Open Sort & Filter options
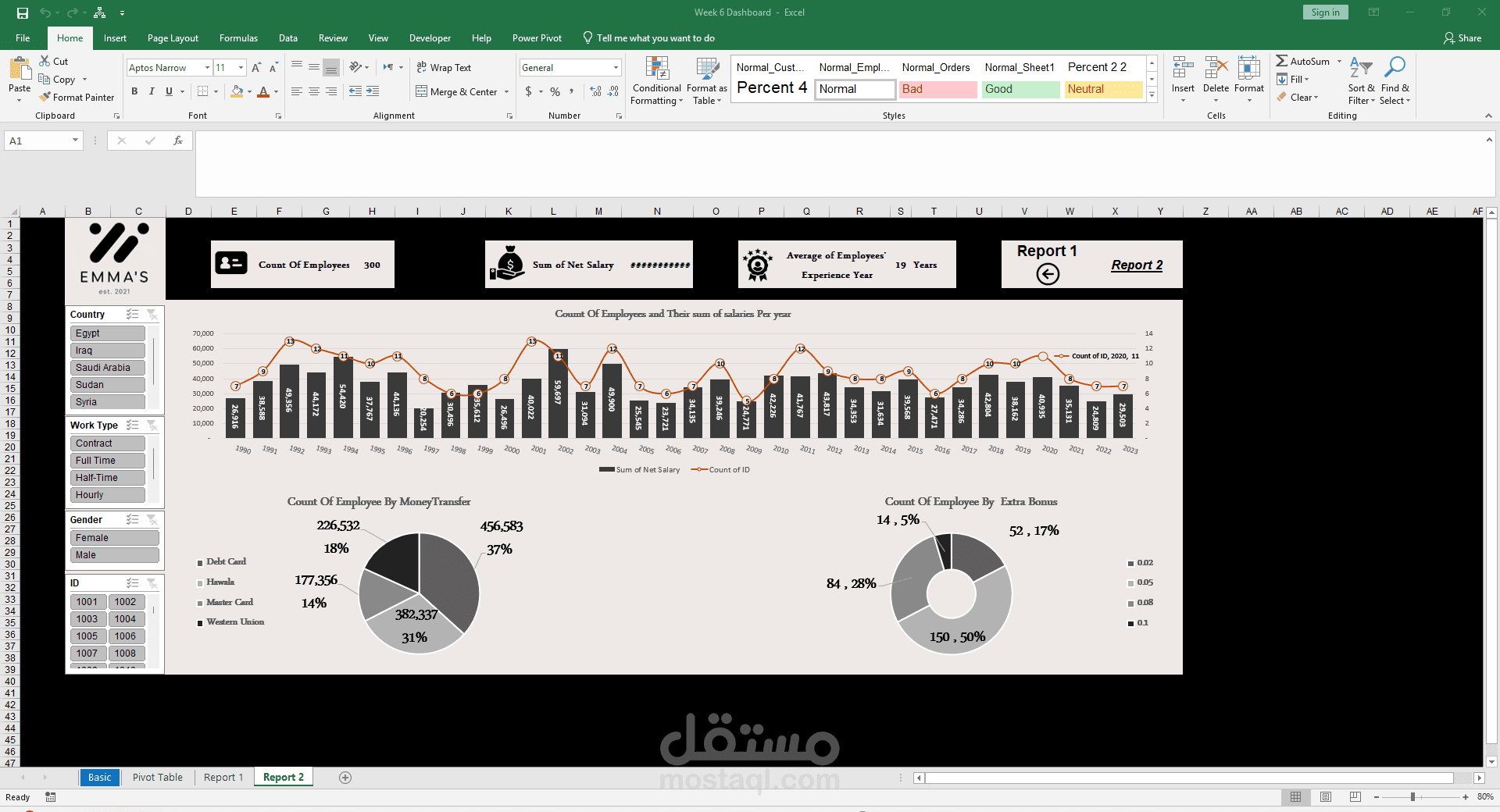Screen dimensions: 1500x812 click(1360, 81)
